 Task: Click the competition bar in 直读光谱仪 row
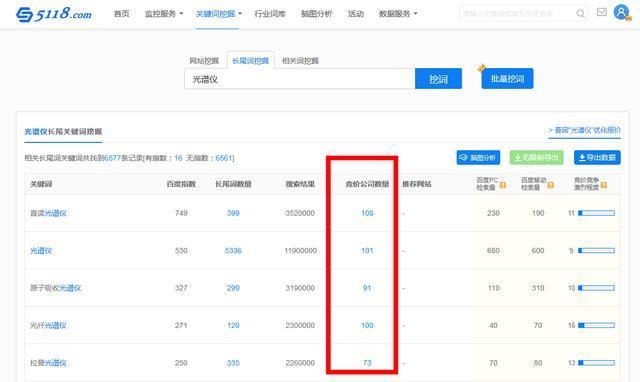tap(596, 213)
